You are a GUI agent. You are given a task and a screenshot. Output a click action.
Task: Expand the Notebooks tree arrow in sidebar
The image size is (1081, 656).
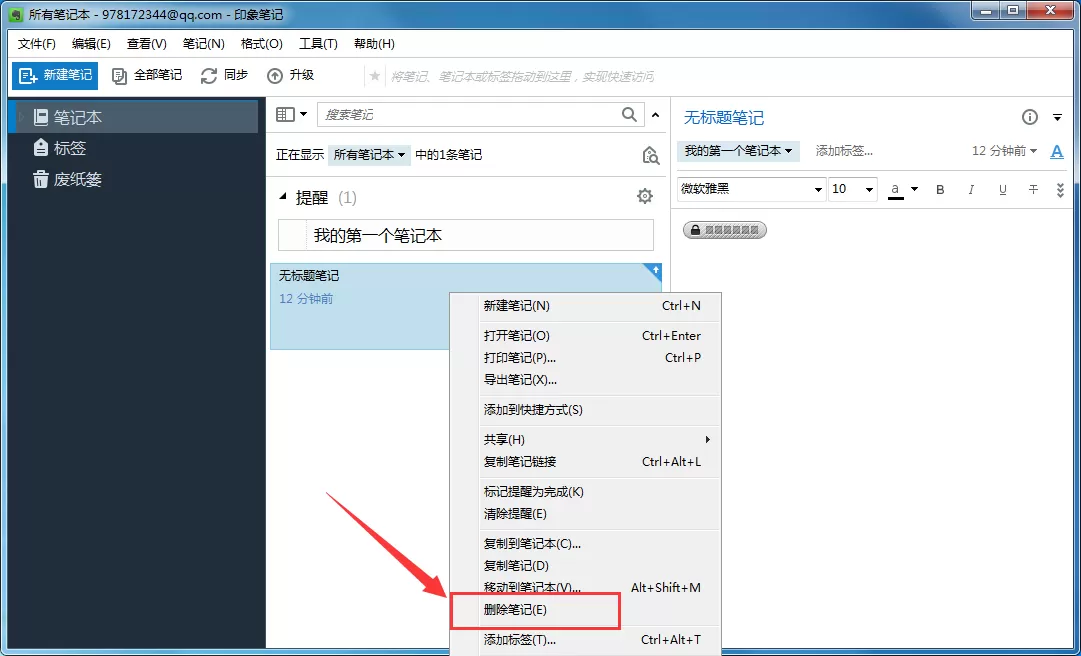21,117
